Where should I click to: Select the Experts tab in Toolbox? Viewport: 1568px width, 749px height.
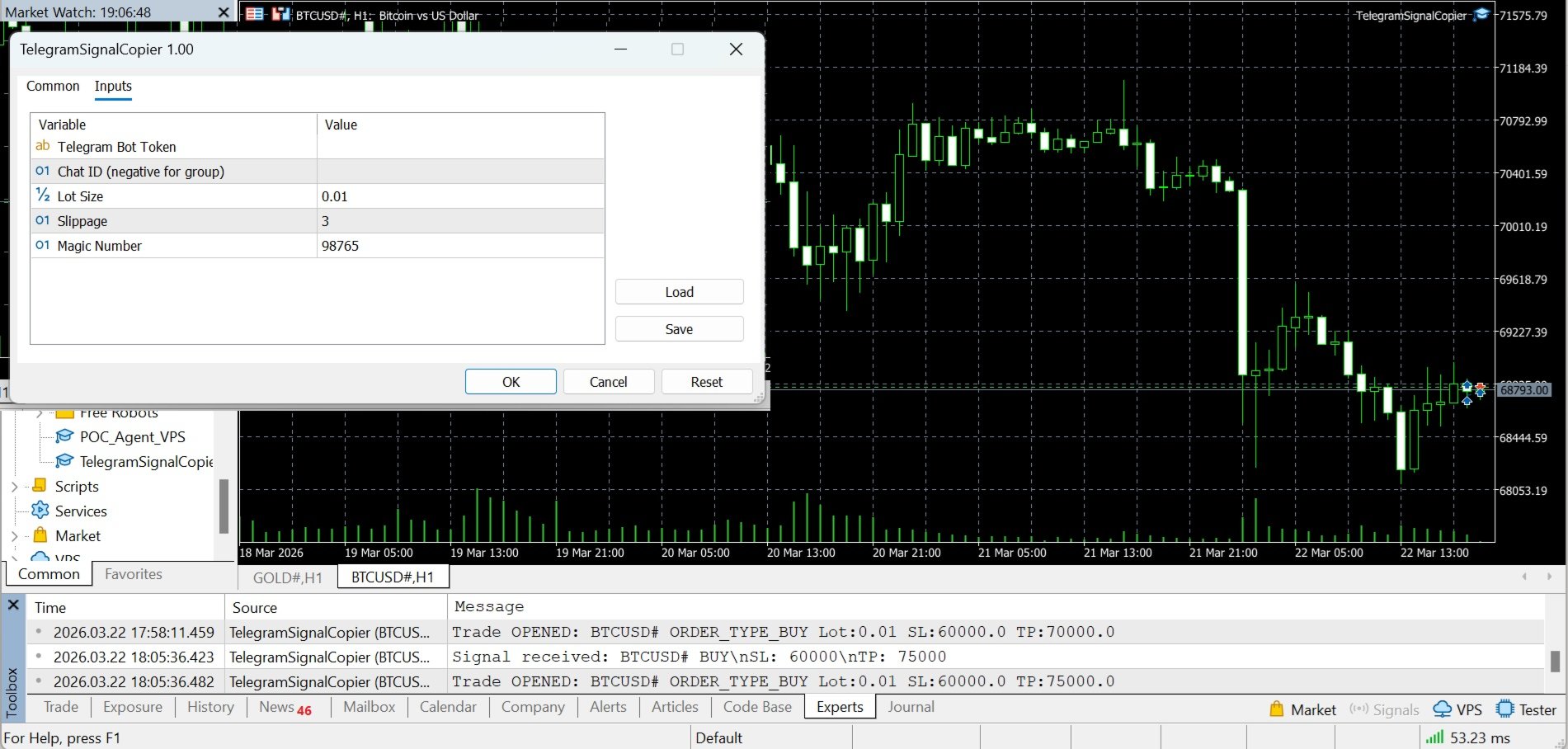click(x=840, y=707)
